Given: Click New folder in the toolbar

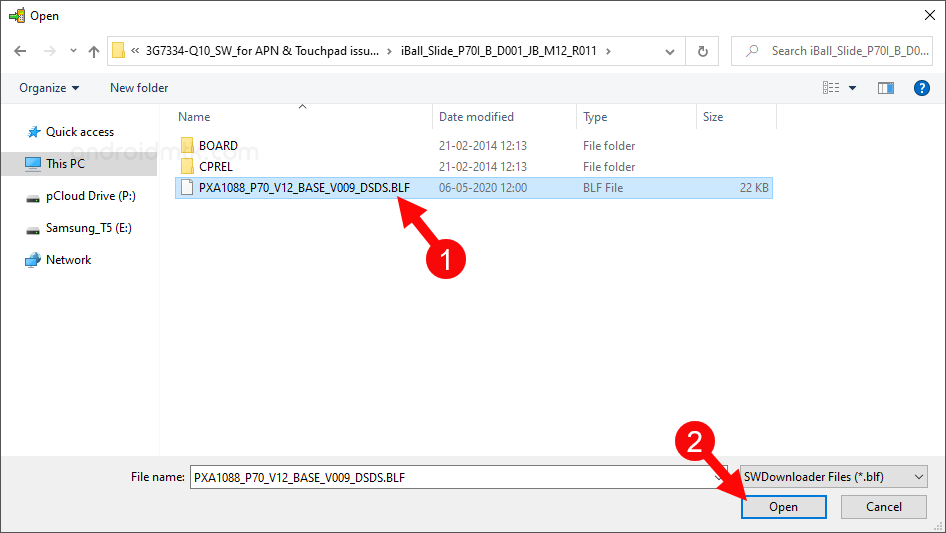Looking at the screenshot, I should [x=139, y=88].
